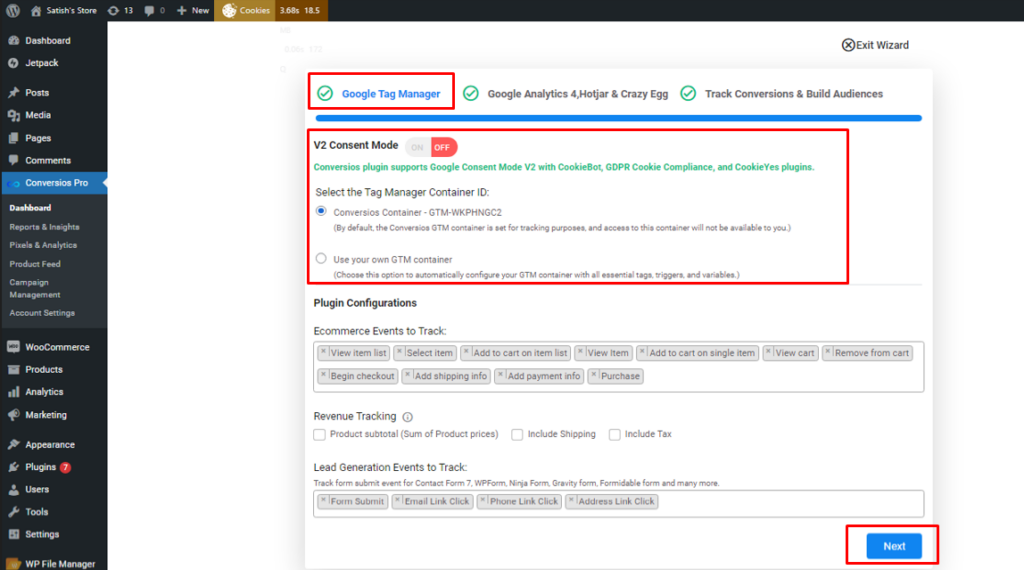The image size is (1024, 570).
Task: Click the Settings sidebar icon
Action: pos(14,534)
